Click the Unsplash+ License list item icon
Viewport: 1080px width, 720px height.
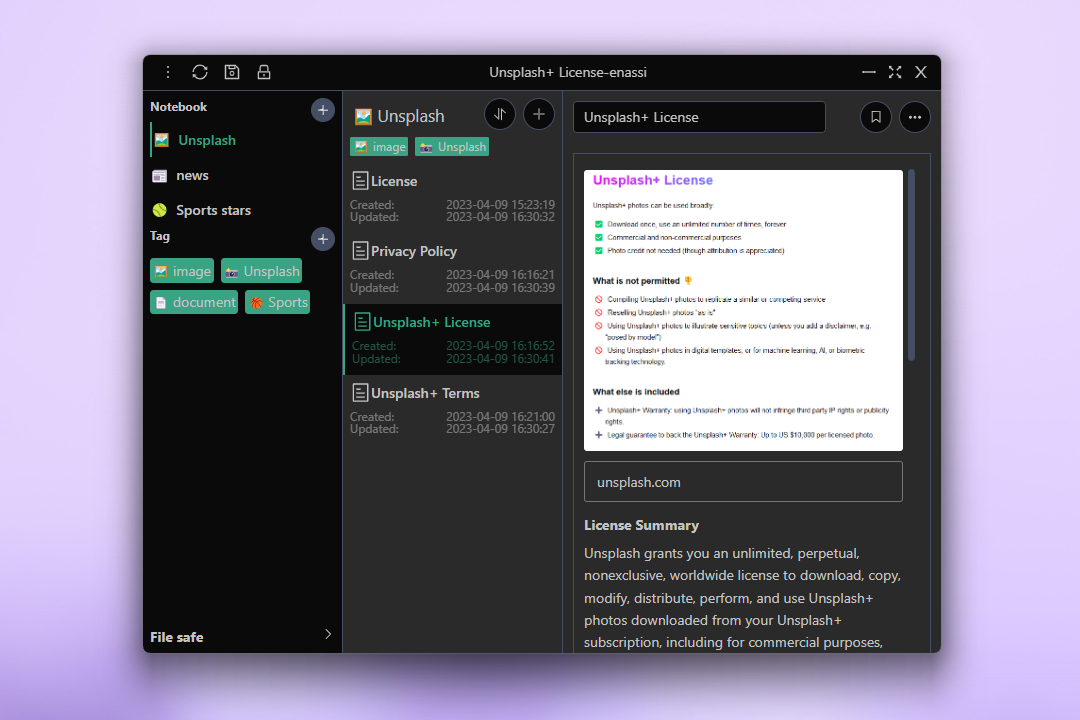(x=362, y=322)
